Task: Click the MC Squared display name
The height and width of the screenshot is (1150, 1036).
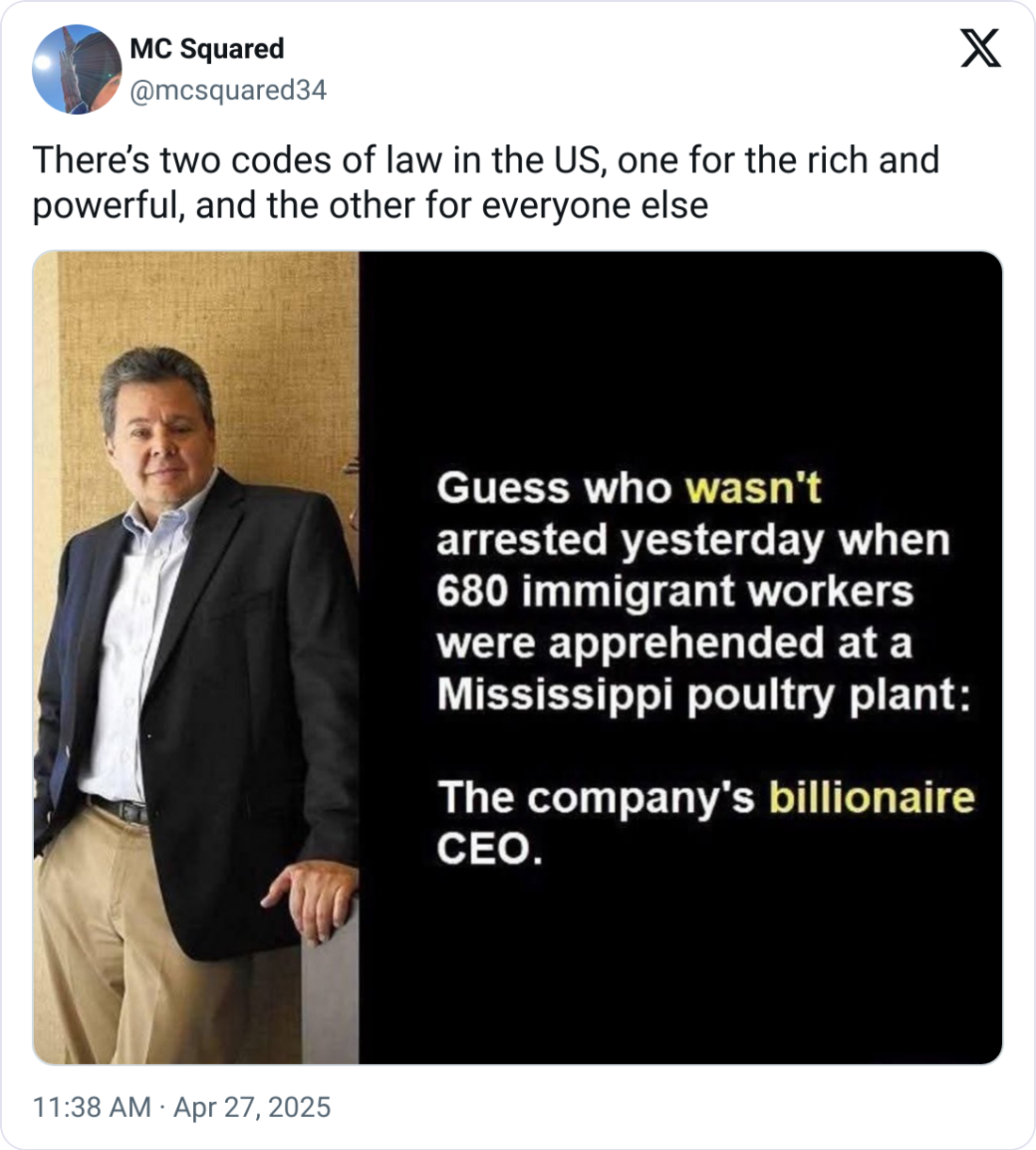Action: click(206, 49)
